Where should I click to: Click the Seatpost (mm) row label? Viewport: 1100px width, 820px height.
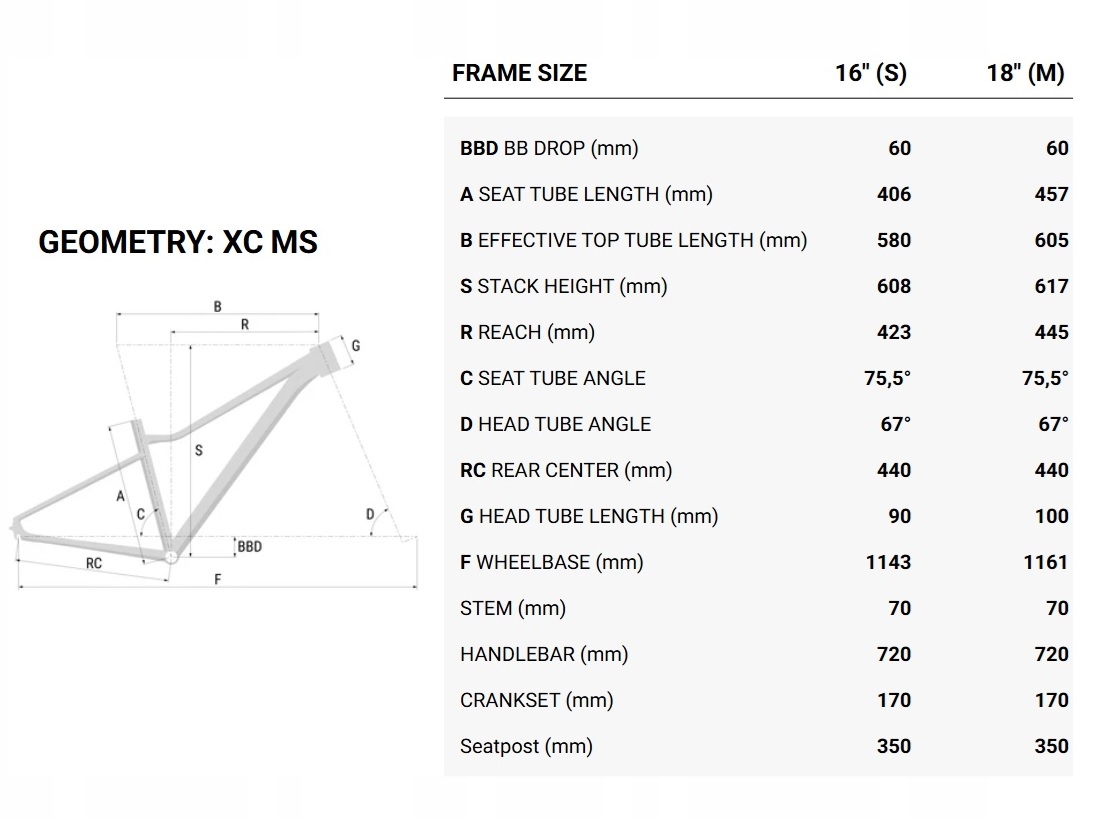coord(526,746)
